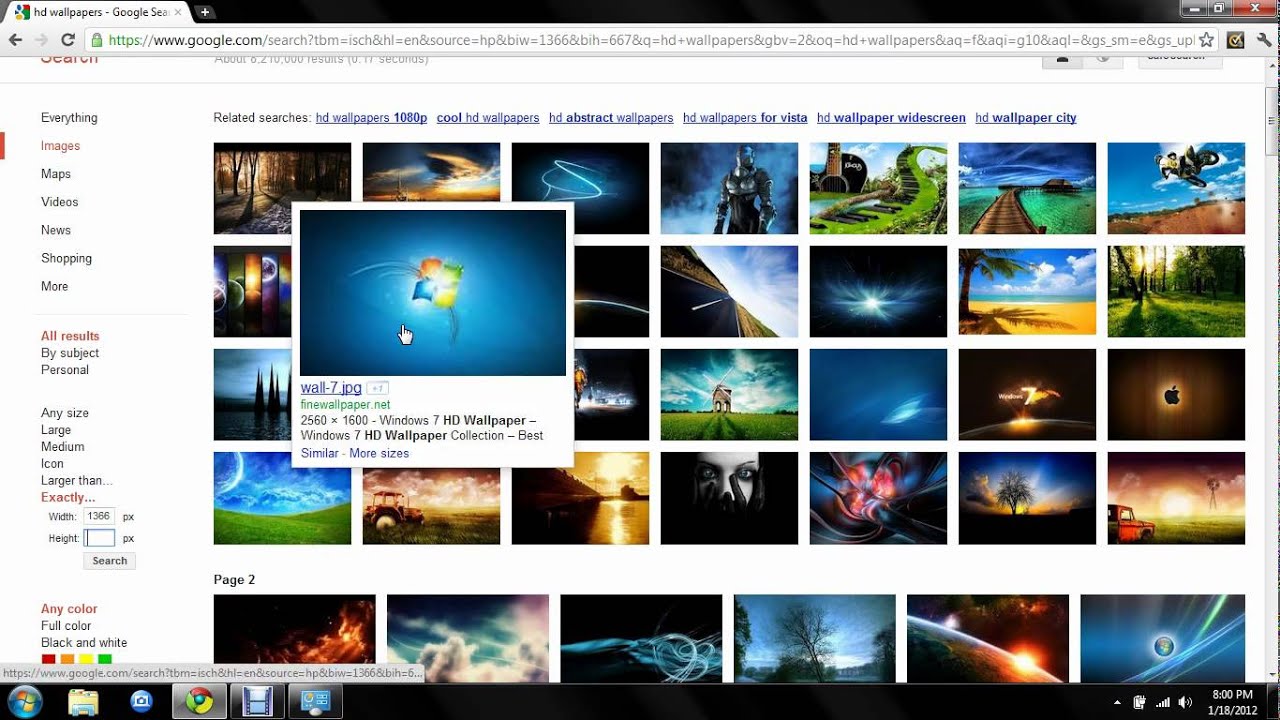Select Images in the left sidebar
Image resolution: width=1280 pixels, height=720 pixels.
[x=60, y=146]
